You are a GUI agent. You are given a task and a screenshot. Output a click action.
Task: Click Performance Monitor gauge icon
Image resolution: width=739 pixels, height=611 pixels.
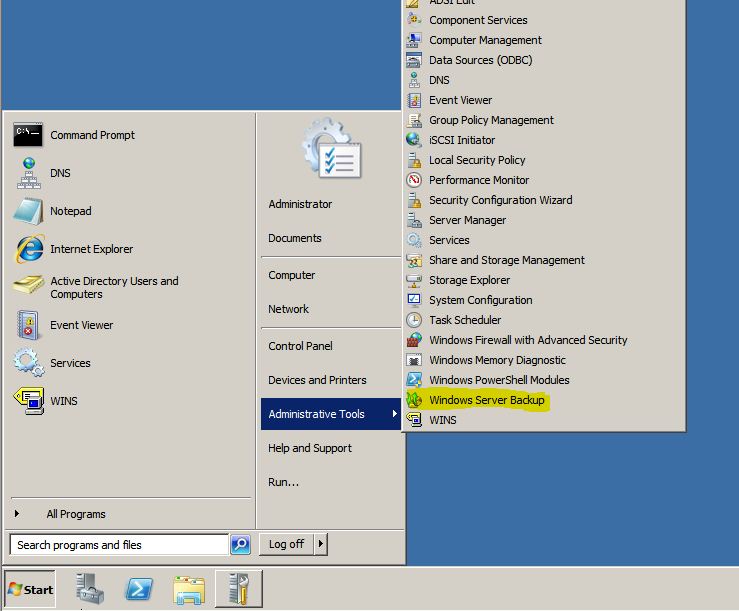point(414,180)
